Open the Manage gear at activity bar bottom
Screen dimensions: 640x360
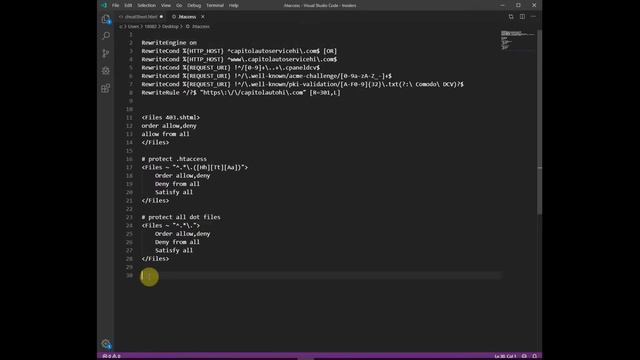point(106,344)
